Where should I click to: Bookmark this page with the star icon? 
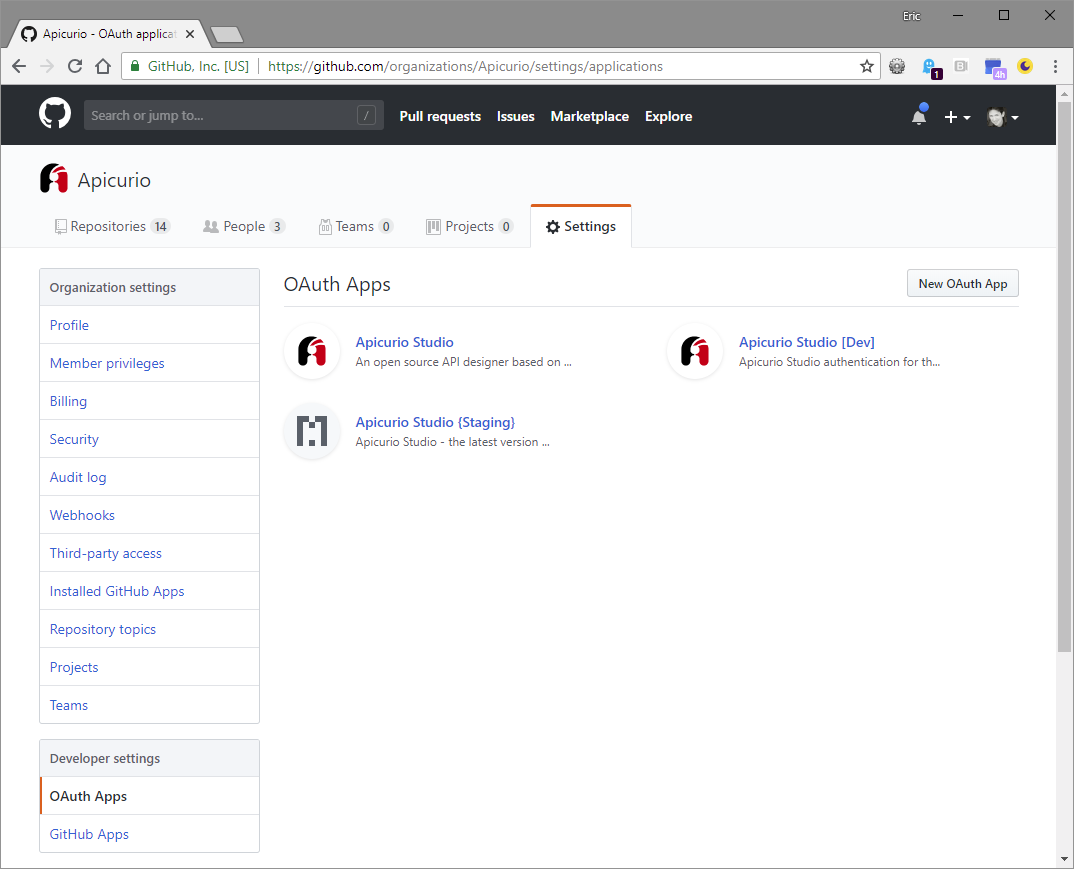866,67
